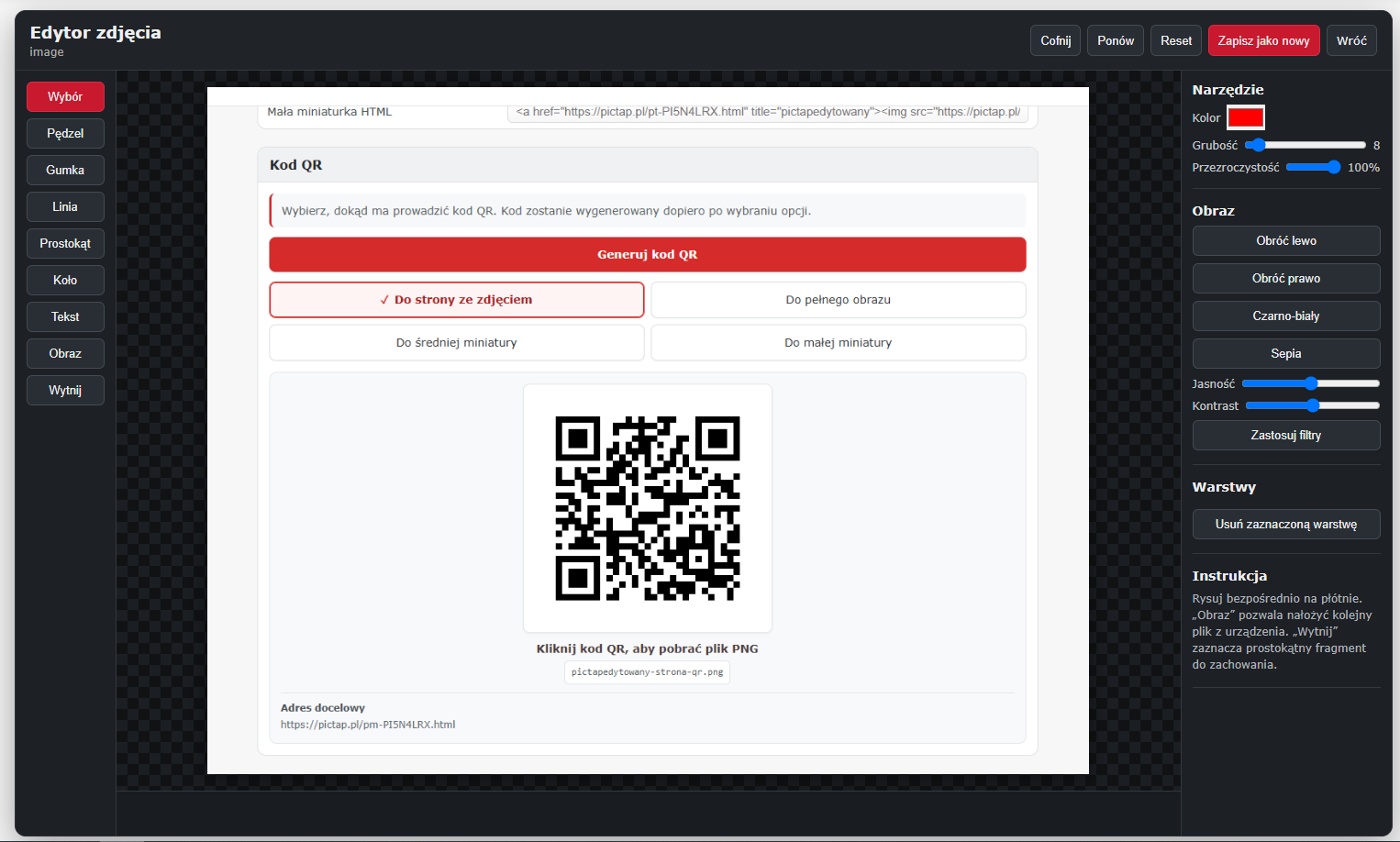
Task: Activate the Prostokąt rectangle tool
Action: (x=65, y=243)
